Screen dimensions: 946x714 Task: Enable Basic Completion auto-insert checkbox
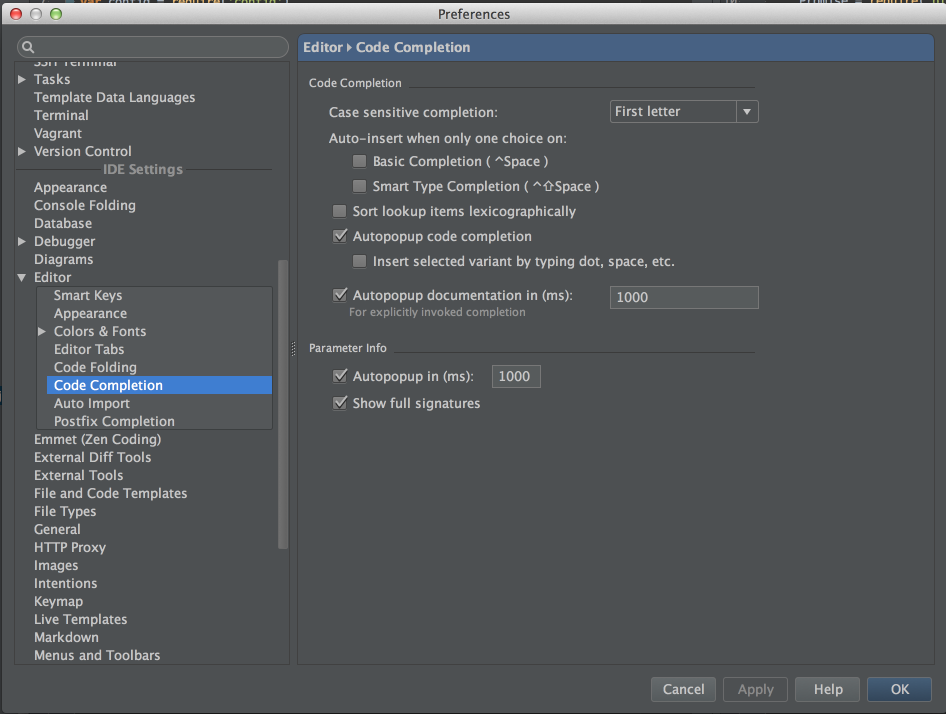[x=360, y=162]
